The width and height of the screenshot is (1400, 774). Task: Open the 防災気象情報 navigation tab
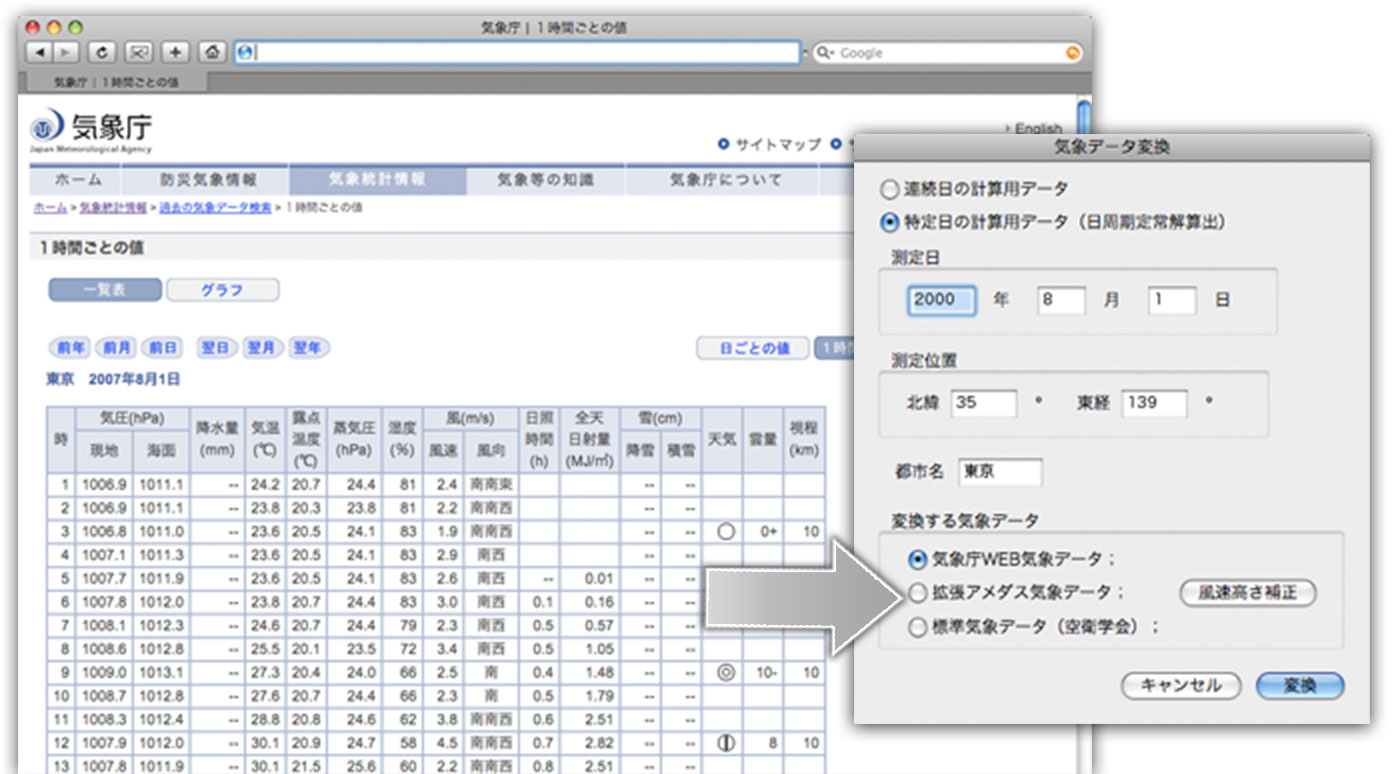(208, 180)
